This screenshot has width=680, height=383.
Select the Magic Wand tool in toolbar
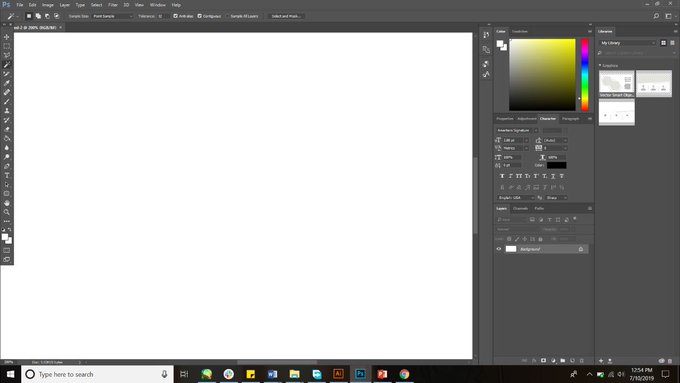[x=7, y=65]
